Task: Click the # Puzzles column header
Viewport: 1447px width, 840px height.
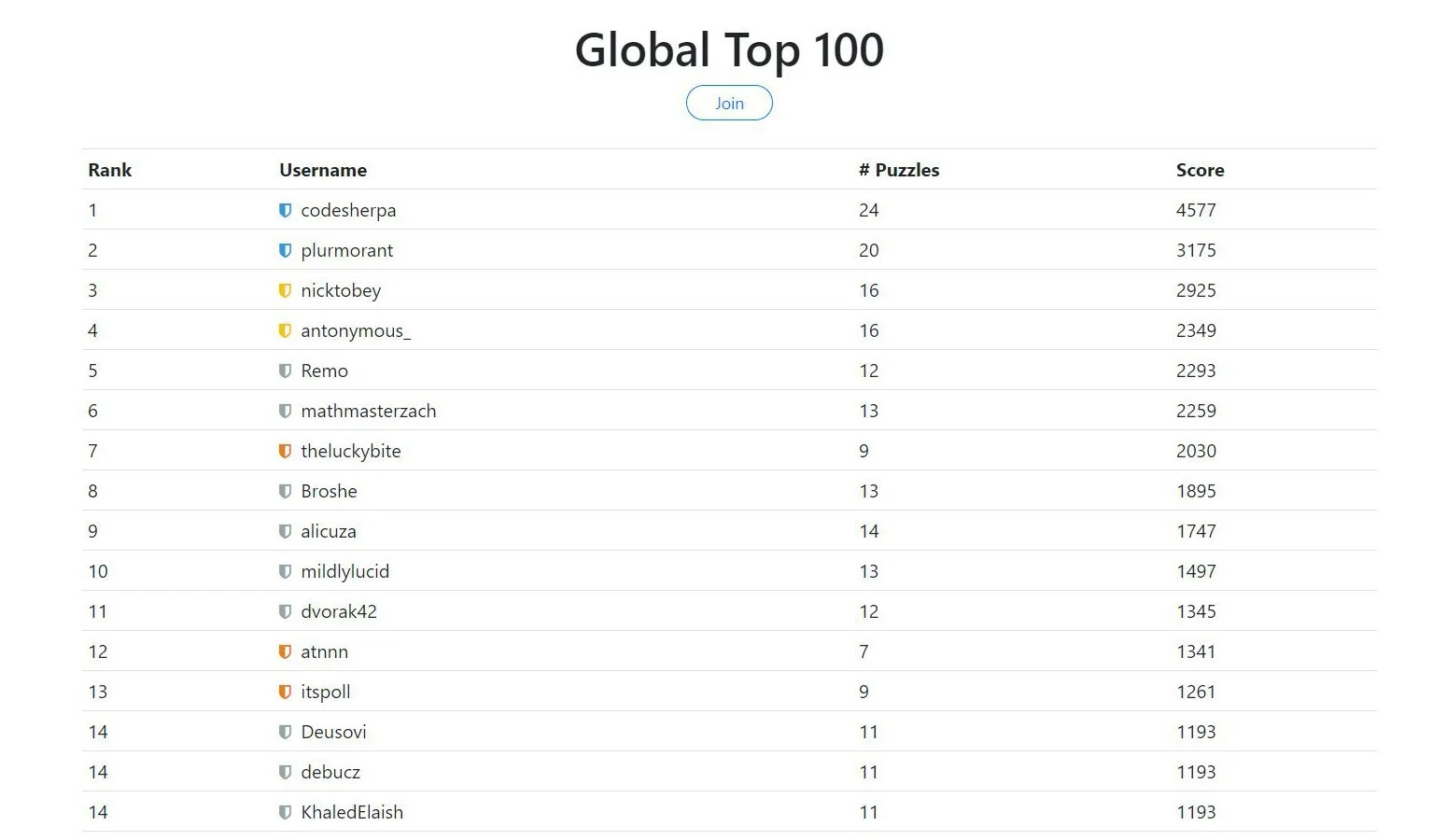Action: tap(899, 170)
